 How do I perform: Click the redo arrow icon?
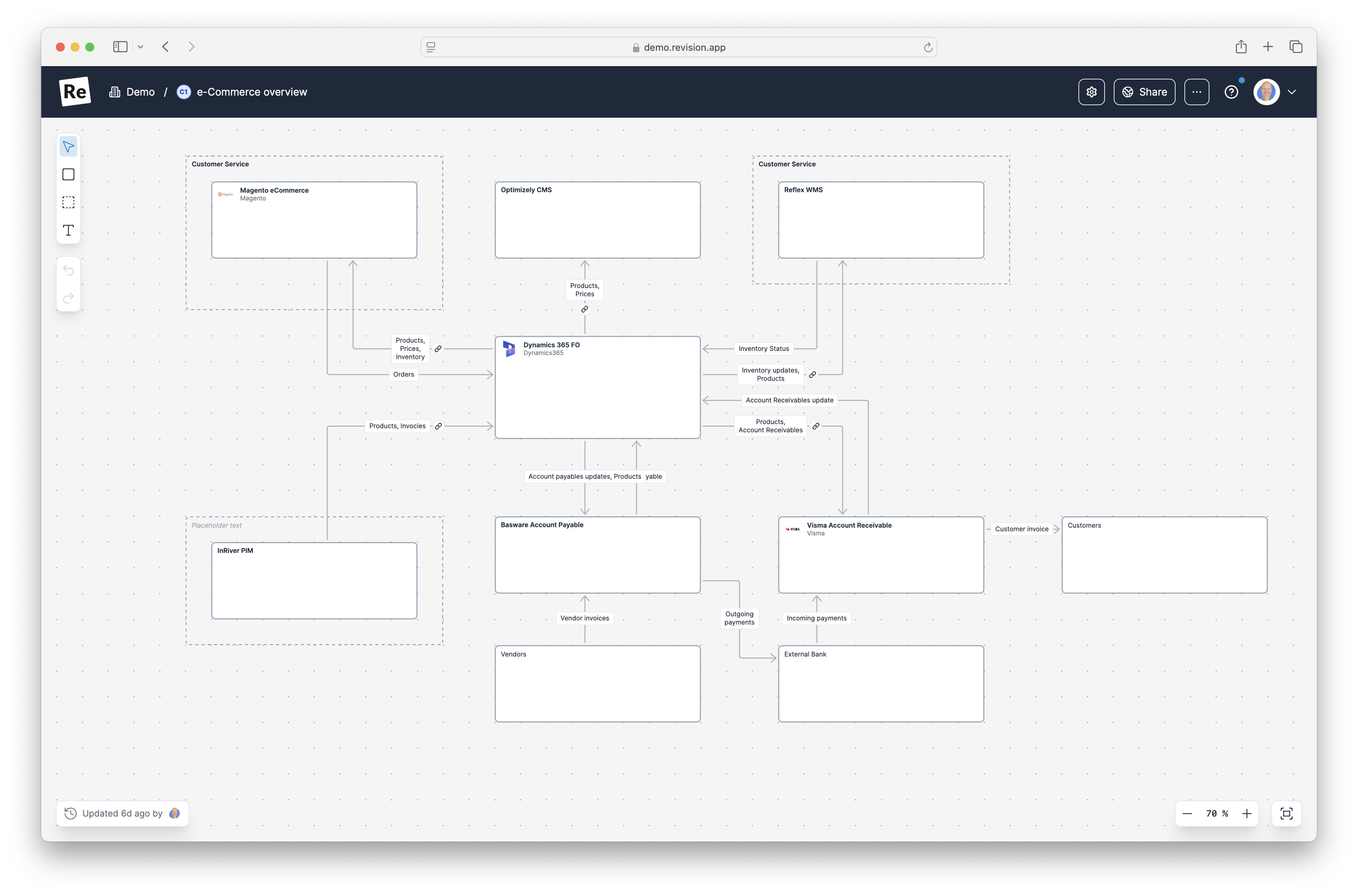tap(68, 298)
